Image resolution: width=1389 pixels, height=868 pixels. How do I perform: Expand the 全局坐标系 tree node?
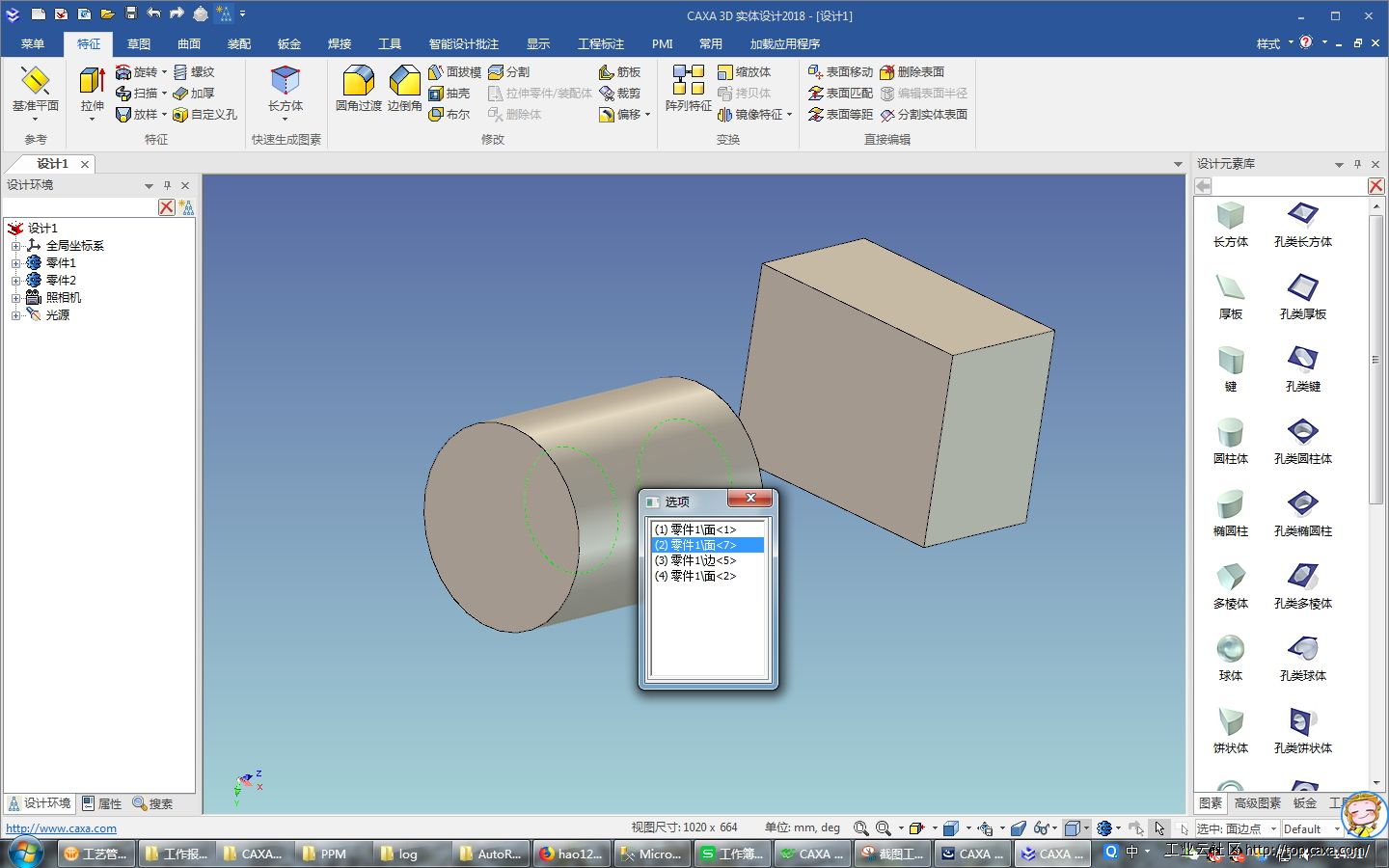click(x=15, y=246)
